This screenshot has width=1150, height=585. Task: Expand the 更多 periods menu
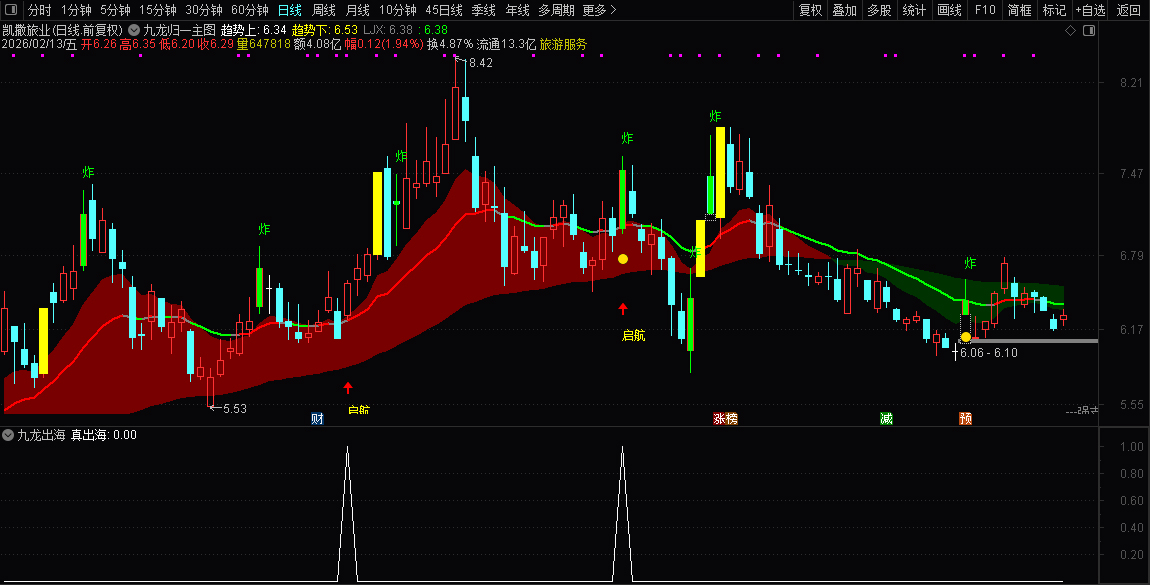pos(599,10)
